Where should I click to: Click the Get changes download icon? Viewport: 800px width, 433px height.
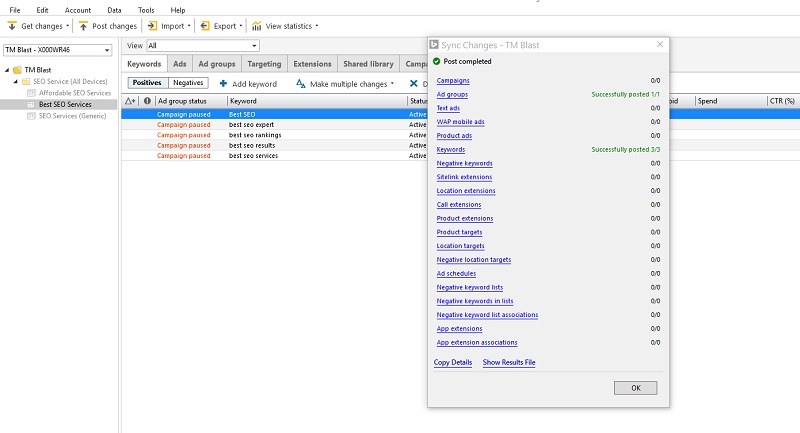pyautogui.click(x=12, y=26)
